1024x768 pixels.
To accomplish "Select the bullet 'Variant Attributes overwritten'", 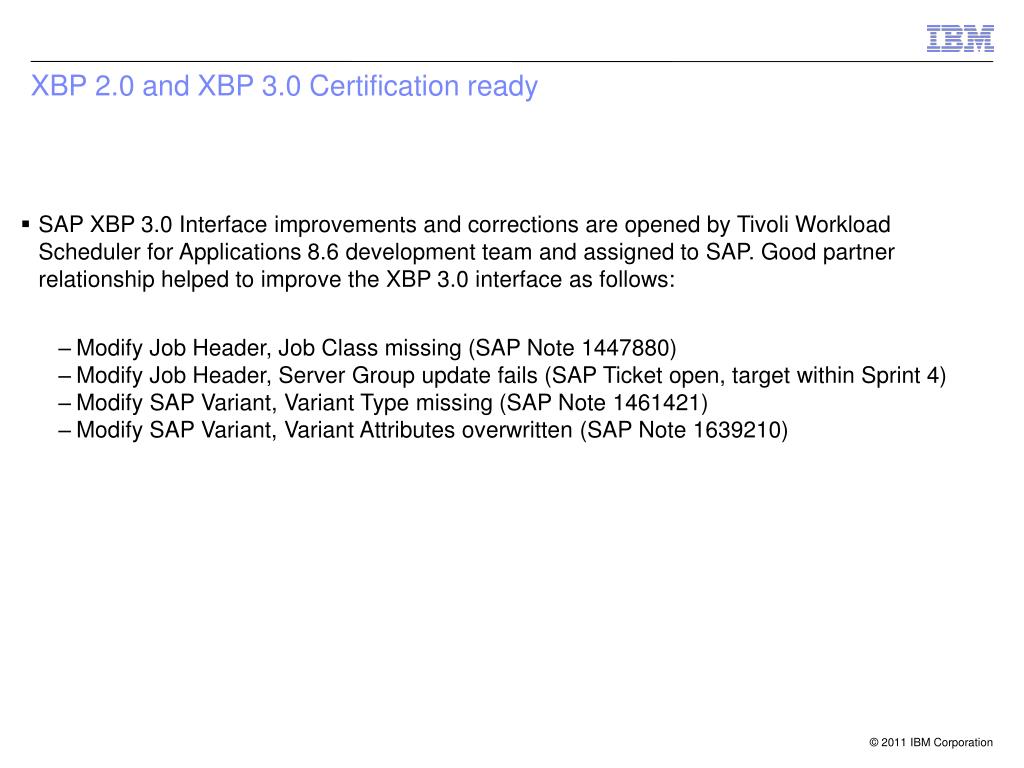I will point(423,430).
